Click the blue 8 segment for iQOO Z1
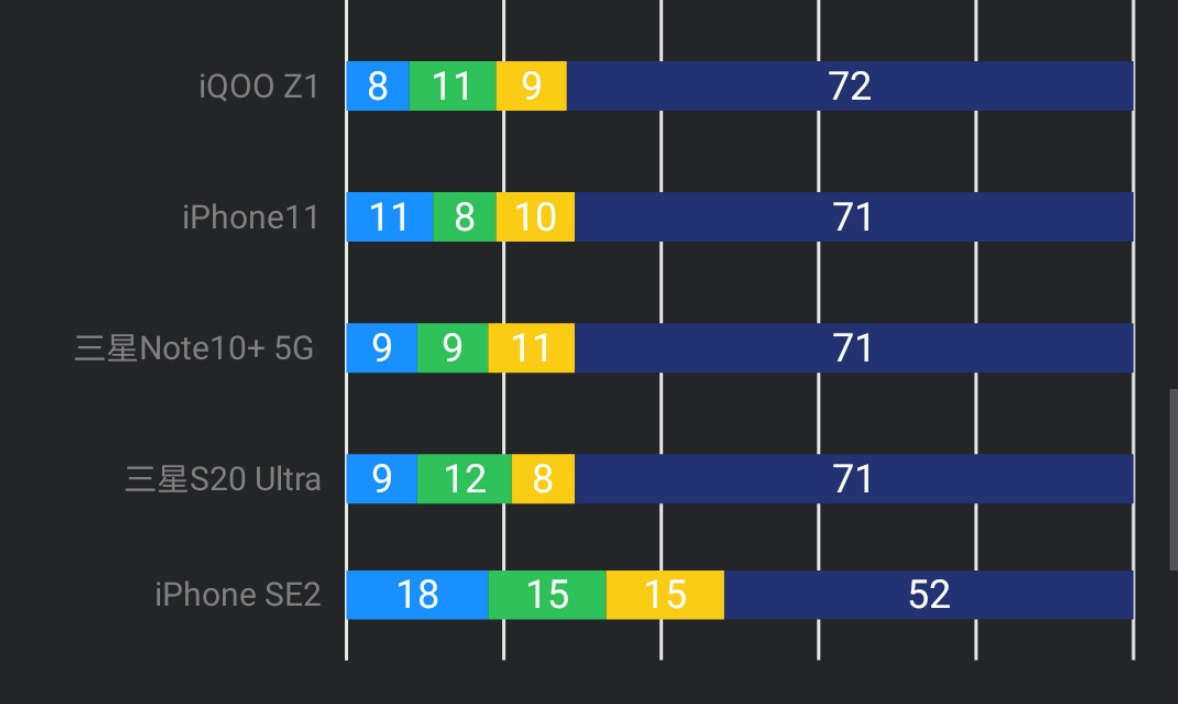The image size is (1178, 704). (378, 86)
